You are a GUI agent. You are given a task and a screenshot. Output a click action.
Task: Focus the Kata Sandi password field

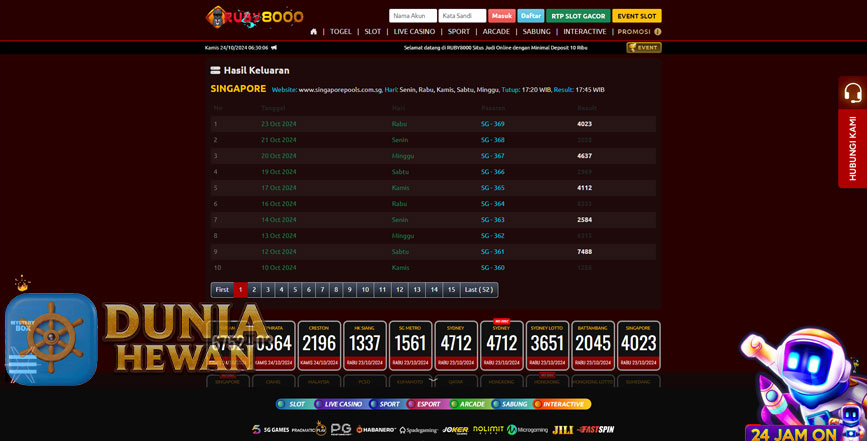pos(462,16)
